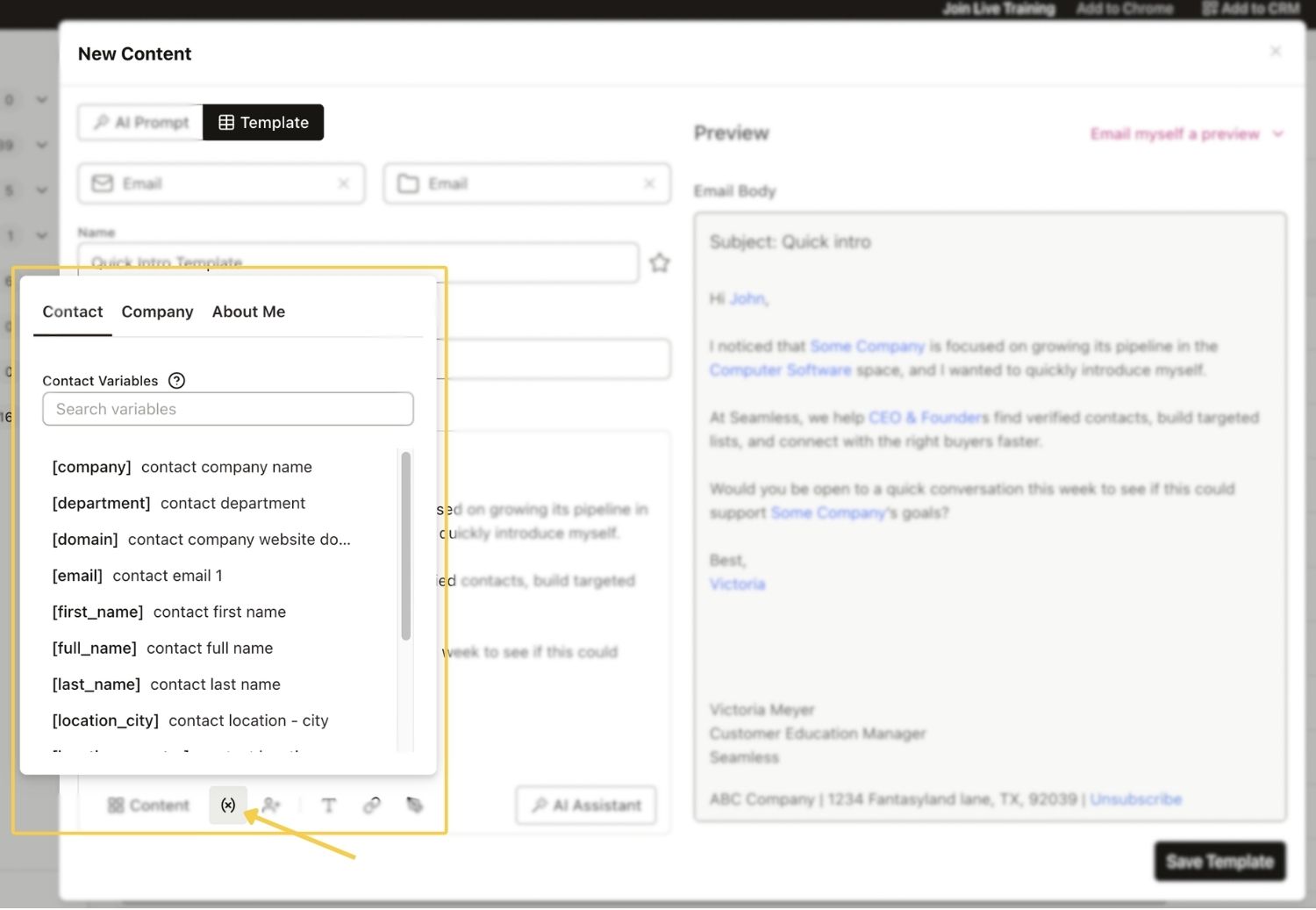The height and width of the screenshot is (910, 1316).
Task: Select the Template mode tab
Action: (x=263, y=122)
